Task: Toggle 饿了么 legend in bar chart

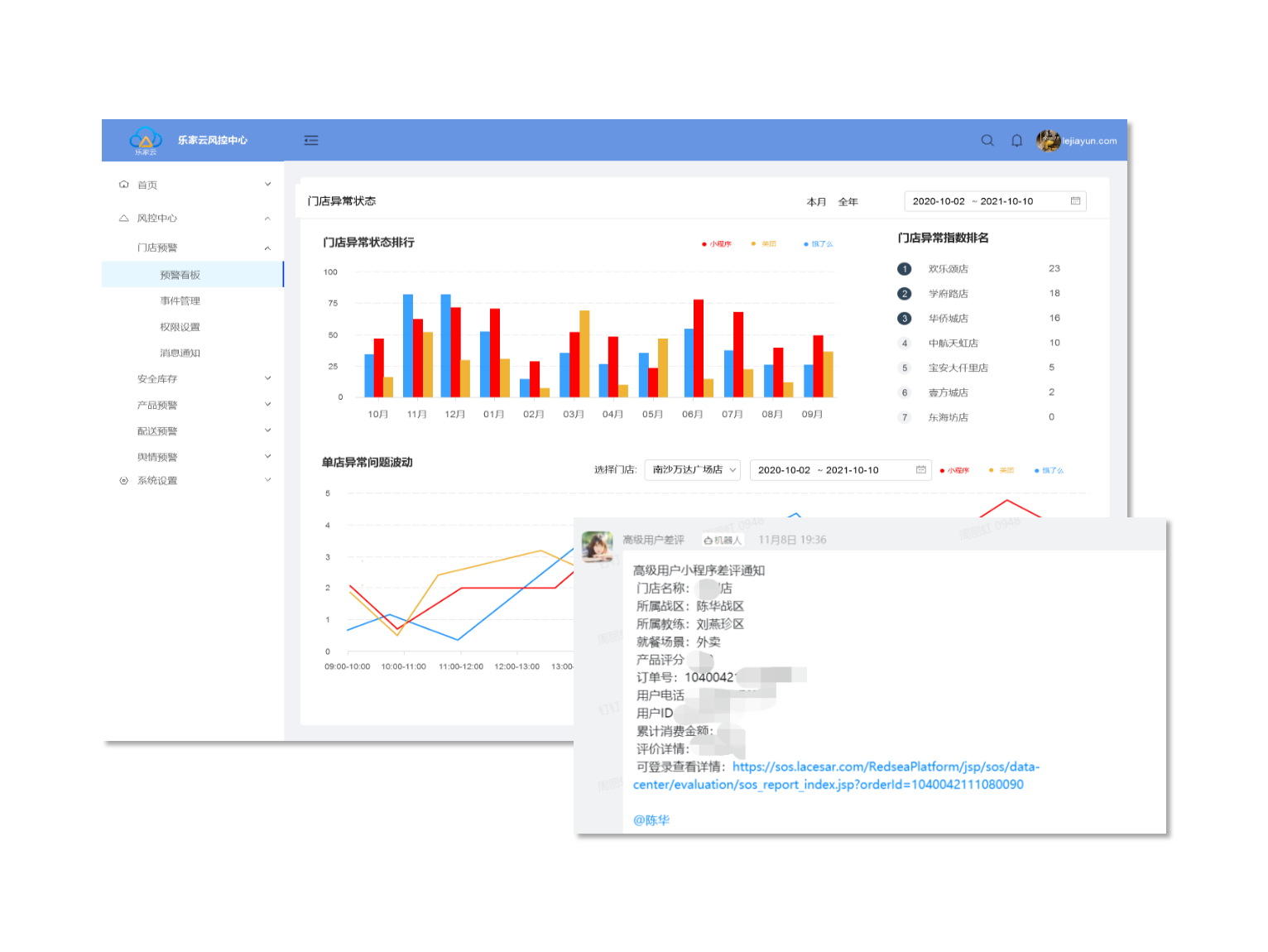Action: pos(819,244)
